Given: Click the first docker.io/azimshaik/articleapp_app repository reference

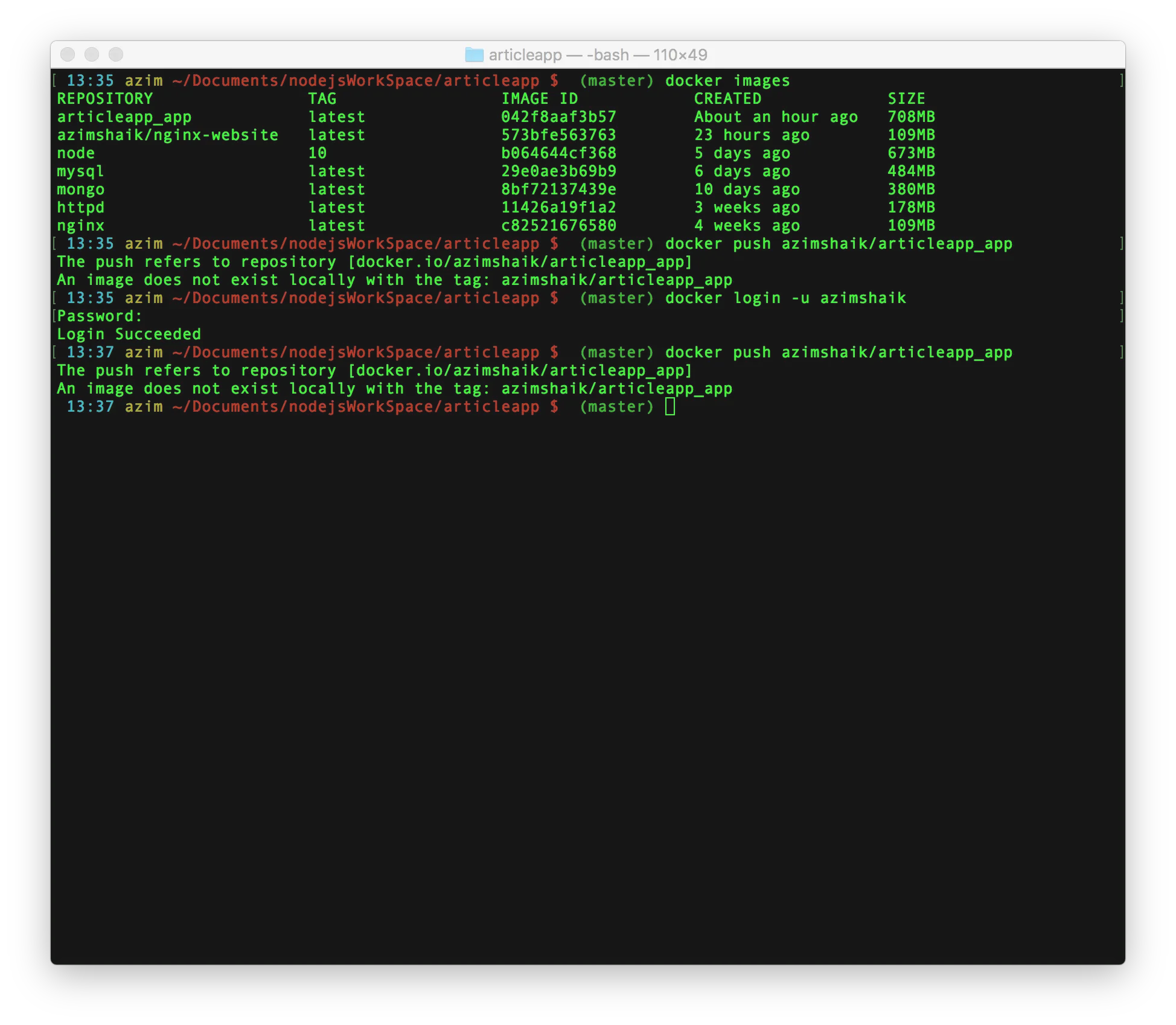Looking at the screenshot, I should tap(520, 262).
